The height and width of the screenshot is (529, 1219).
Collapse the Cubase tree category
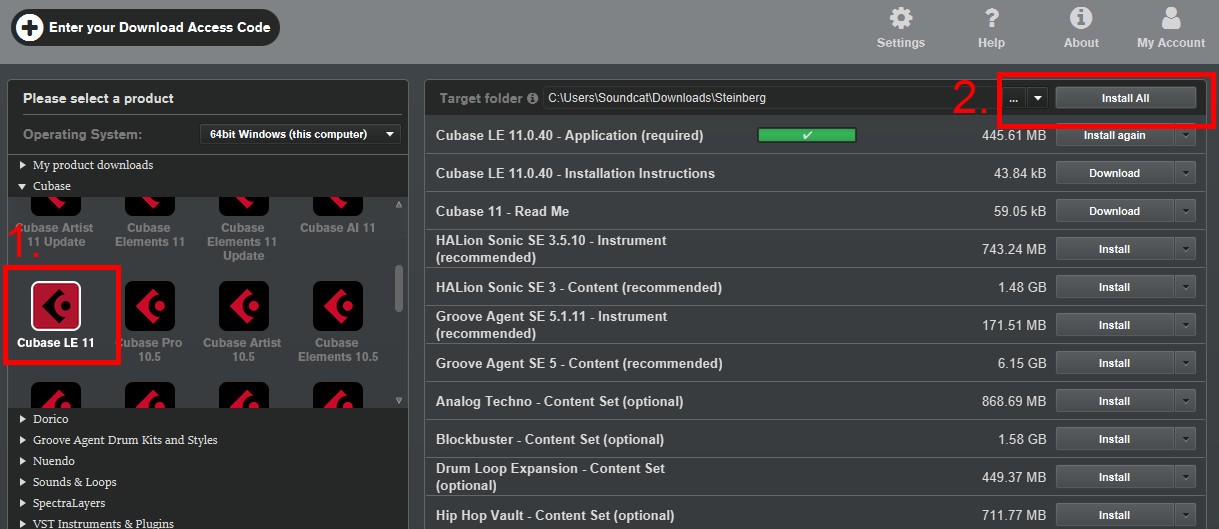coord(23,186)
